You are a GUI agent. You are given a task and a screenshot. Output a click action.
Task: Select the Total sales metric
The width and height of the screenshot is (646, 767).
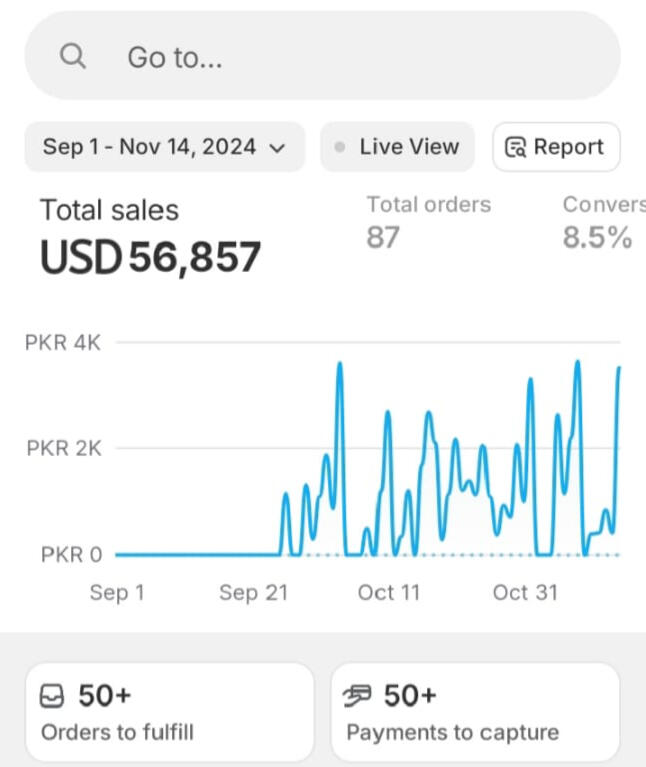pos(109,210)
